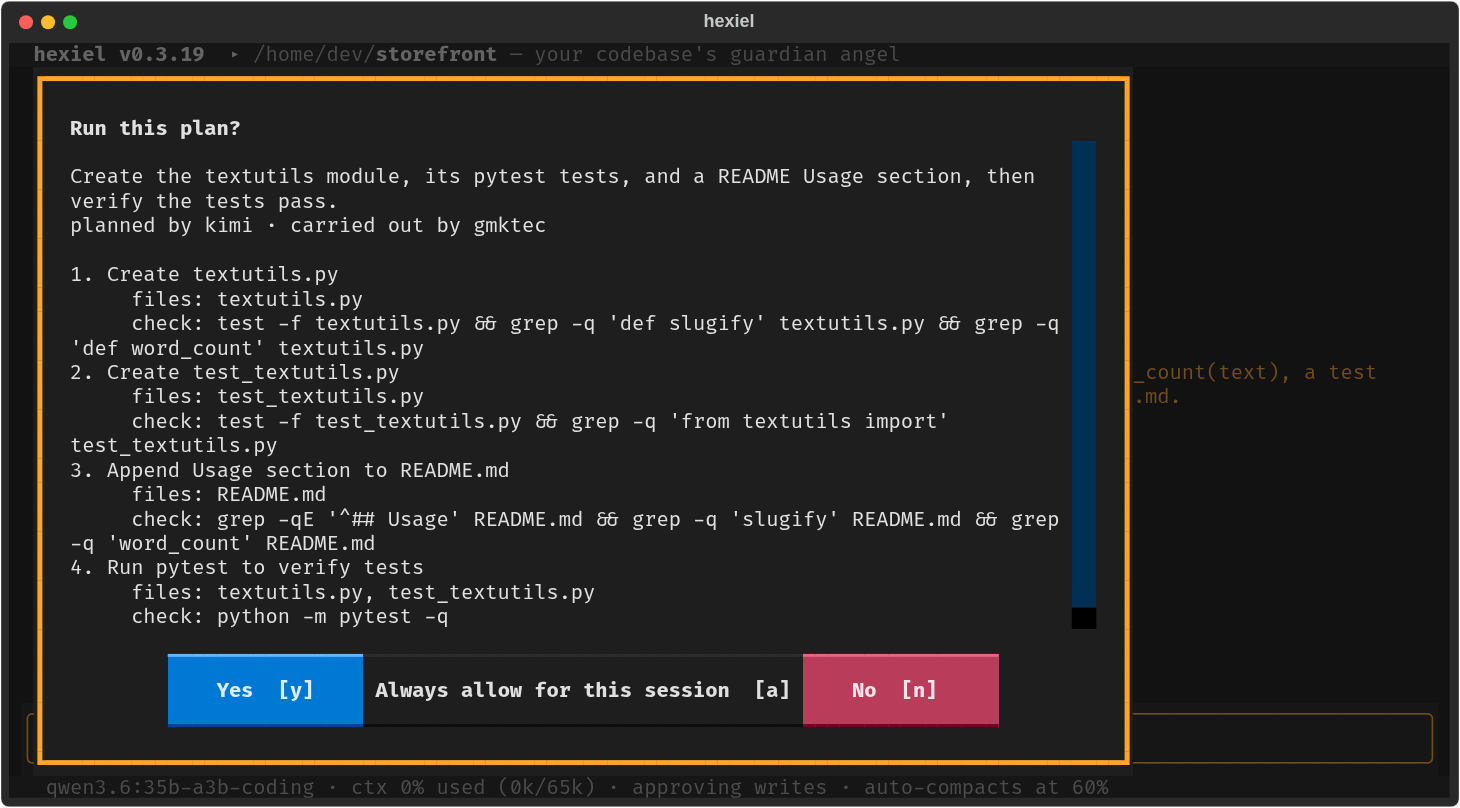Click the /home/dev/storefront path
Screen dimensions: 1460x808
[x=375, y=54]
